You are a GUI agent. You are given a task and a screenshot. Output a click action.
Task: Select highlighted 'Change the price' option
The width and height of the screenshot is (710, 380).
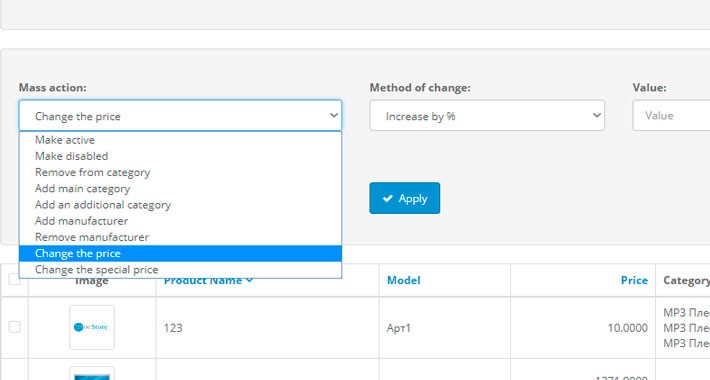(x=180, y=254)
